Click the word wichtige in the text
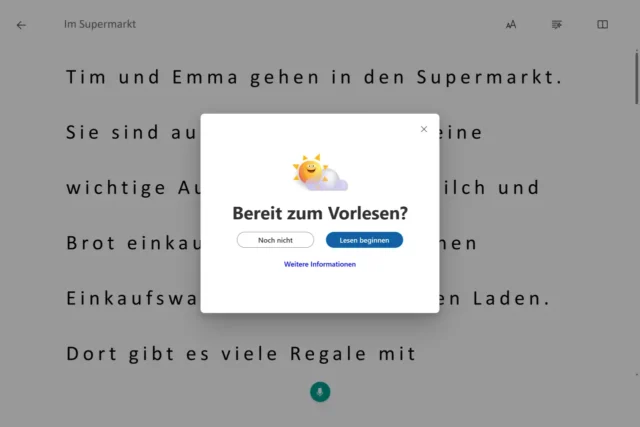 point(116,188)
